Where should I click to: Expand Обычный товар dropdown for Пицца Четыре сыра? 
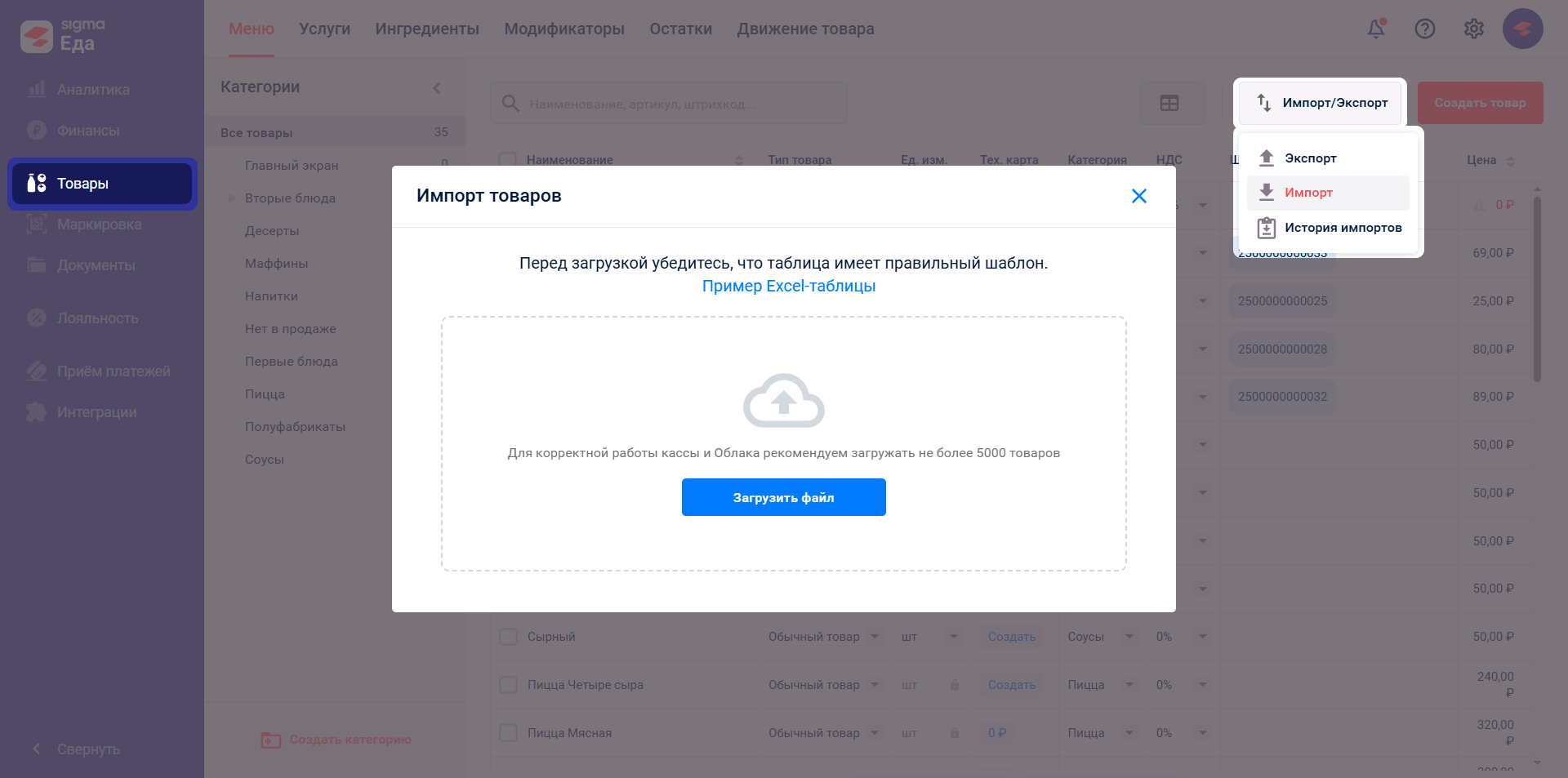(875, 685)
